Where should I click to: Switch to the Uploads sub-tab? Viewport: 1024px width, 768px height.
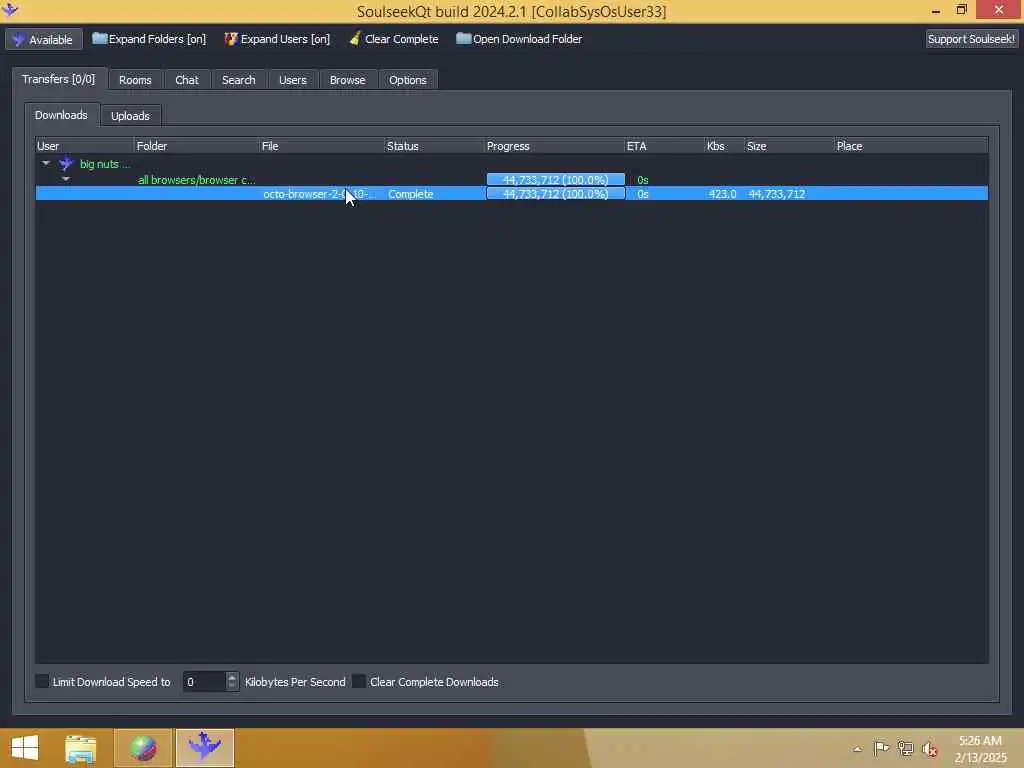click(x=130, y=116)
